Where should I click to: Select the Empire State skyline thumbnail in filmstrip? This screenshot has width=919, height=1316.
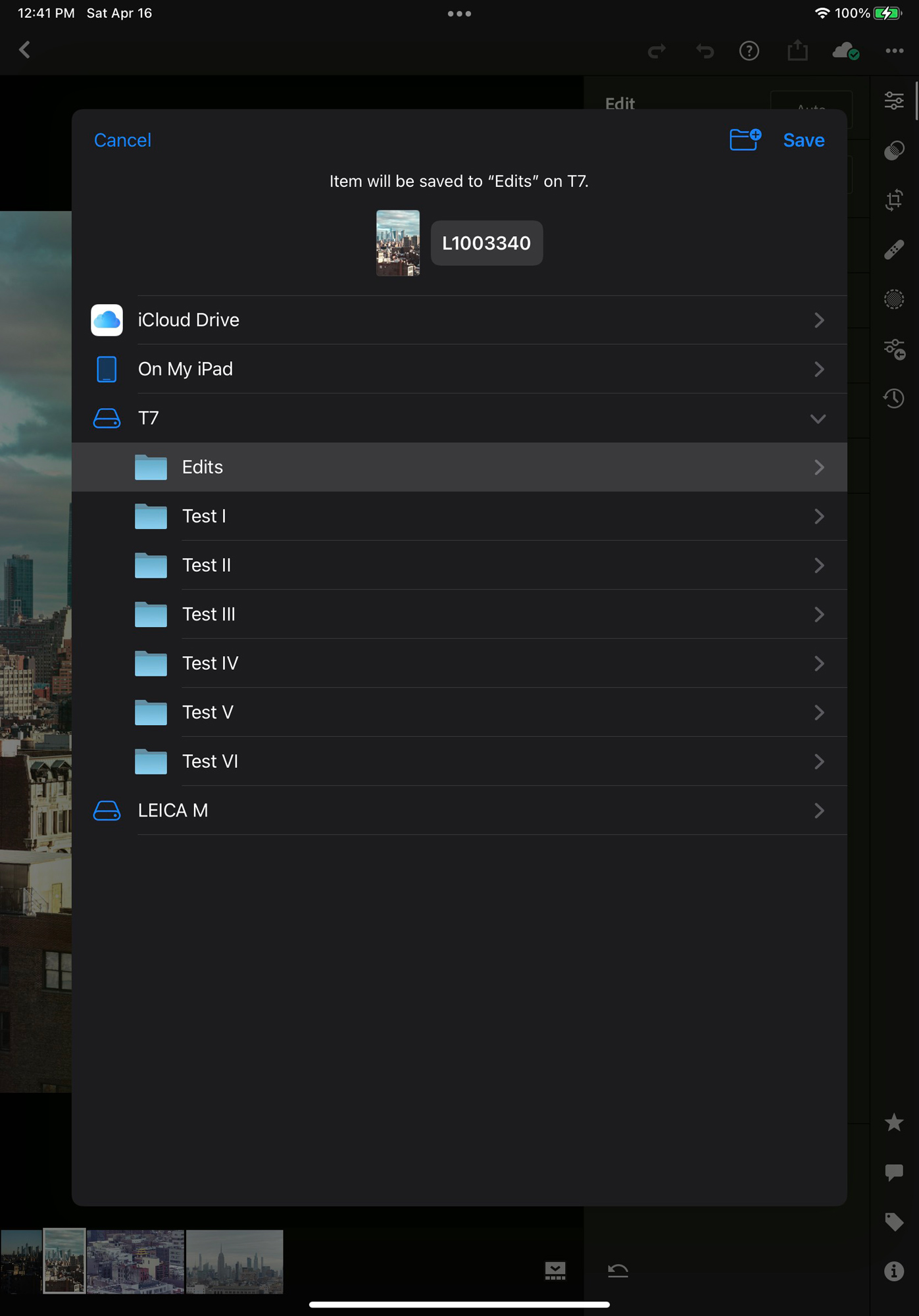(234, 1261)
